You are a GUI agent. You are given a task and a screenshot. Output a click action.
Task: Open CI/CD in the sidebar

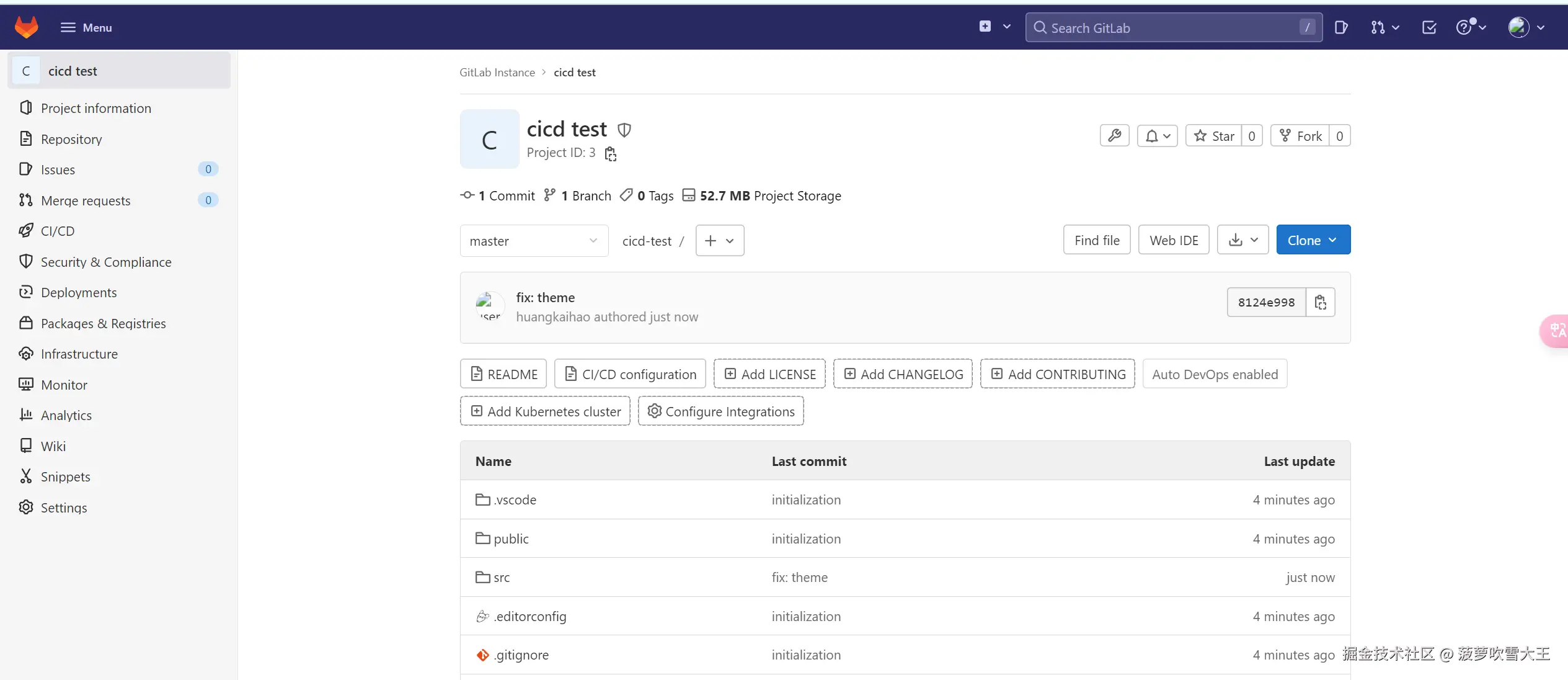[57, 231]
